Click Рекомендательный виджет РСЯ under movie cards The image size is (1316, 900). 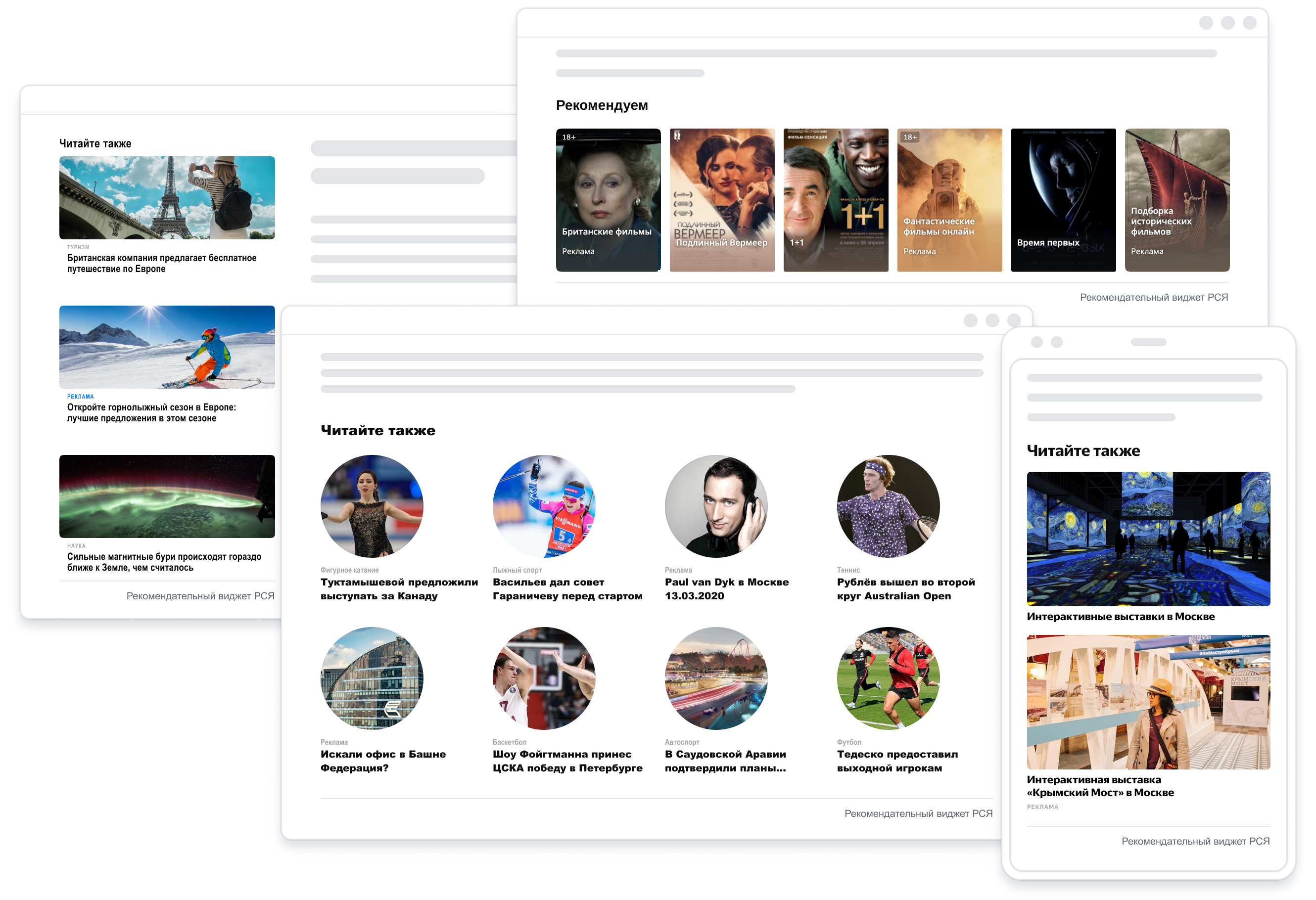1154,297
